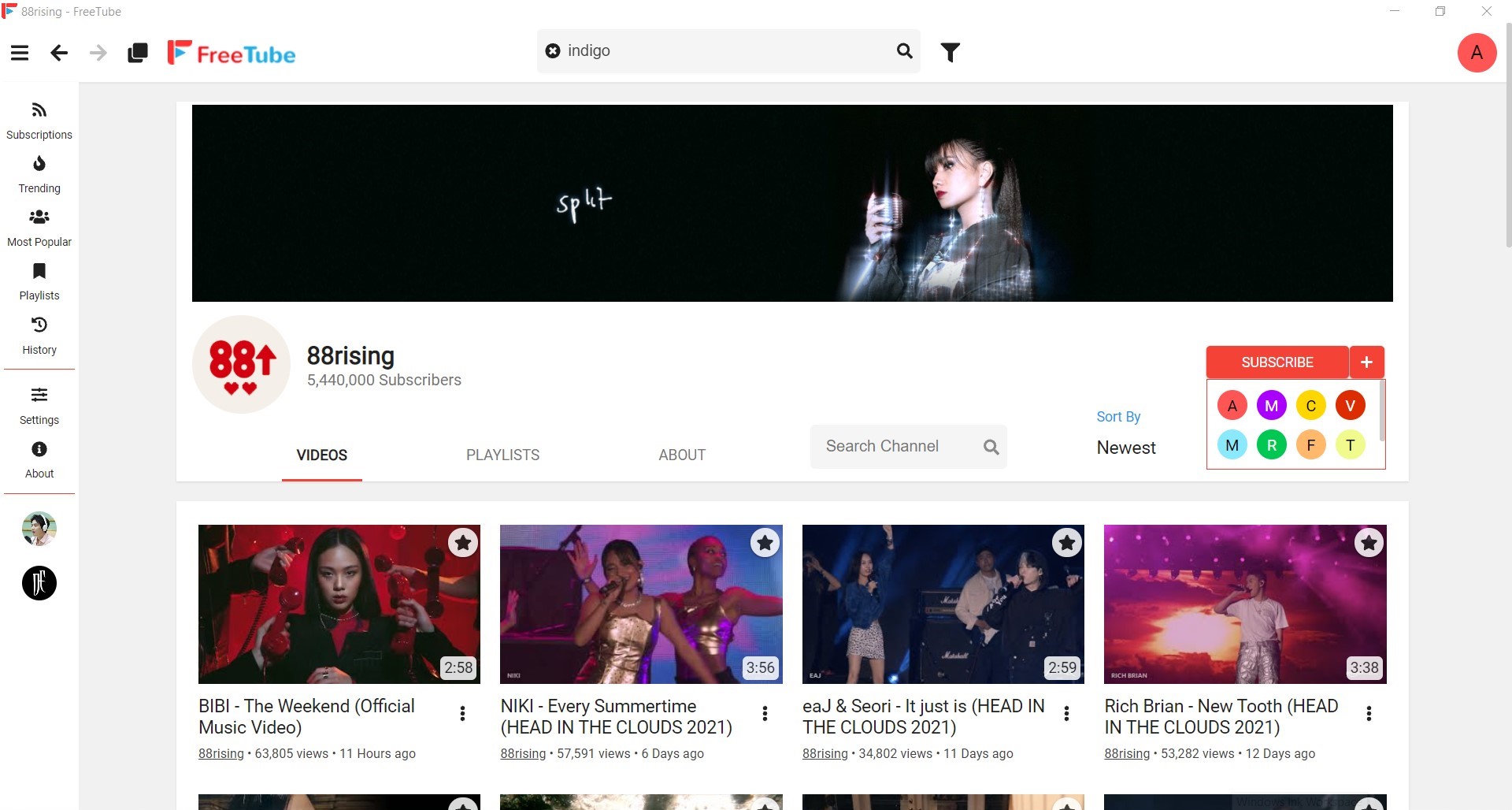Open Most Popular in the sidebar
Image resolution: width=1512 pixels, height=810 pixels.
[39, 229]
